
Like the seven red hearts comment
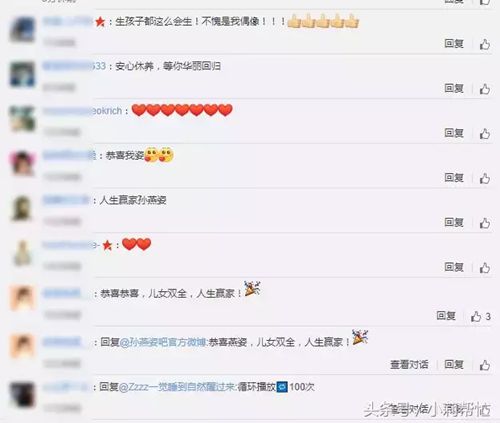[x=485, y=133]
